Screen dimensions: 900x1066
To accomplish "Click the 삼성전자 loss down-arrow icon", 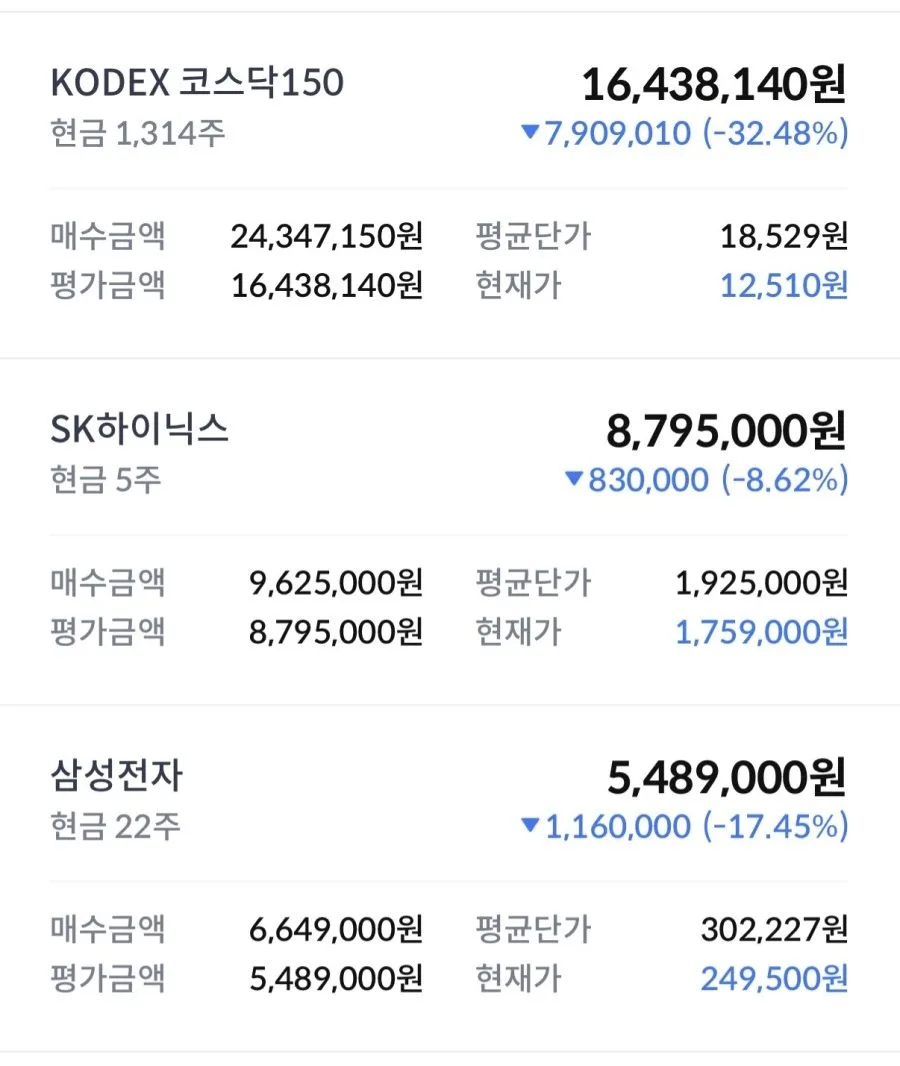I will 530,825.
